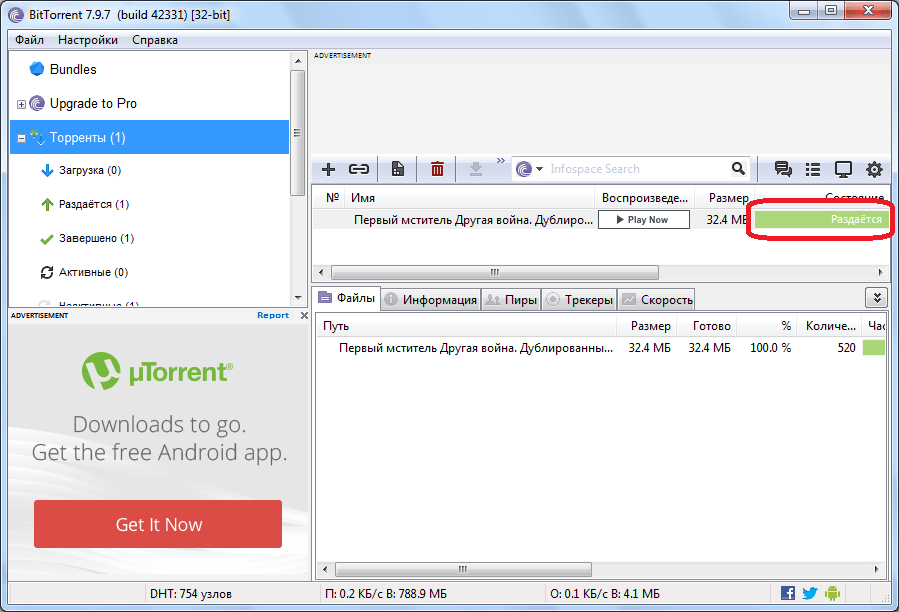
Task: Collapse the details pane with chevron button
Action: pyautogui.click(x=877, y=298)
